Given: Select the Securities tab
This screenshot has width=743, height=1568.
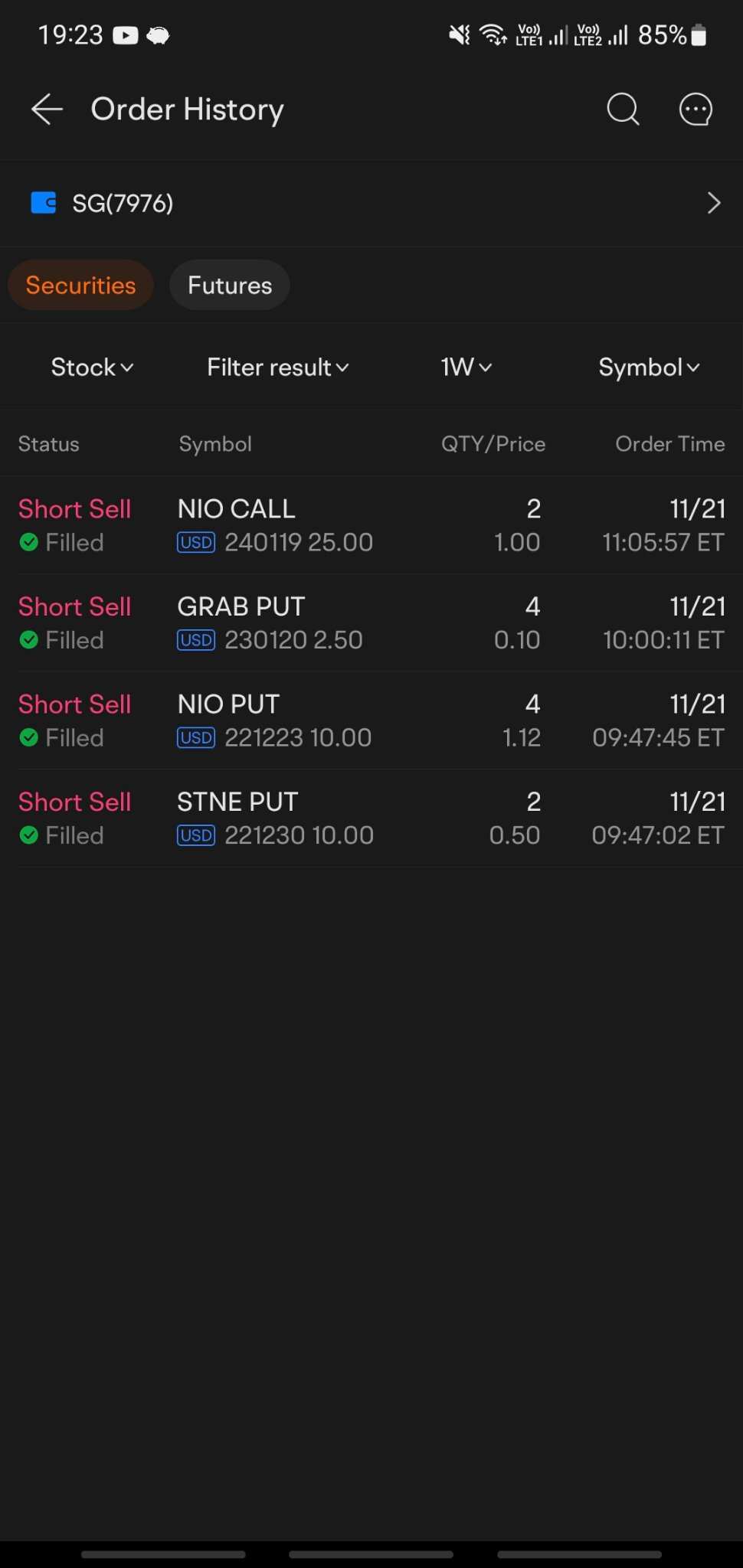Looking at the screenshot, I should [x=80, y=286].
